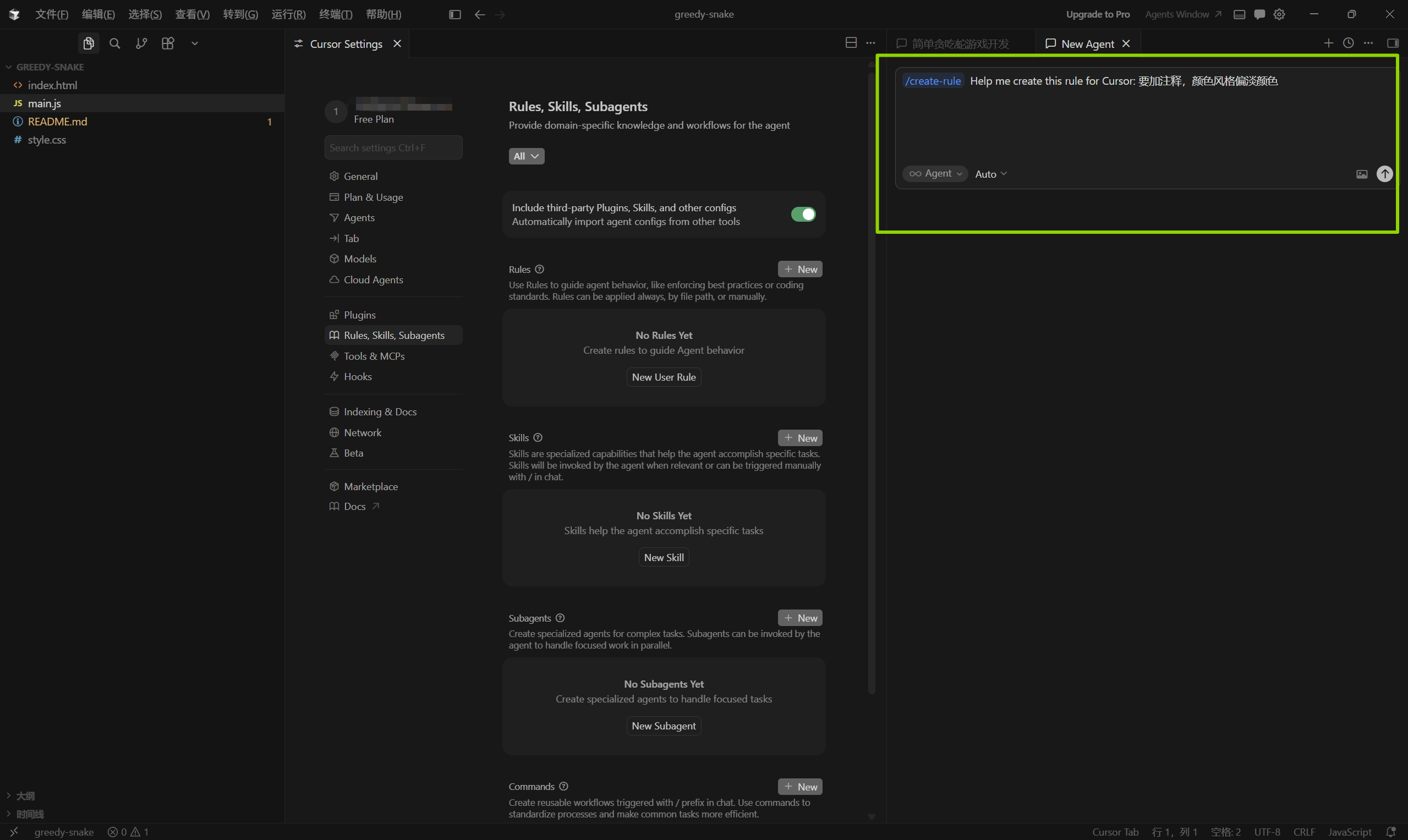Viewport: 1408px width, 840px height.
Task: Click the errors and warnings status indicator
Action: (128, 832)
